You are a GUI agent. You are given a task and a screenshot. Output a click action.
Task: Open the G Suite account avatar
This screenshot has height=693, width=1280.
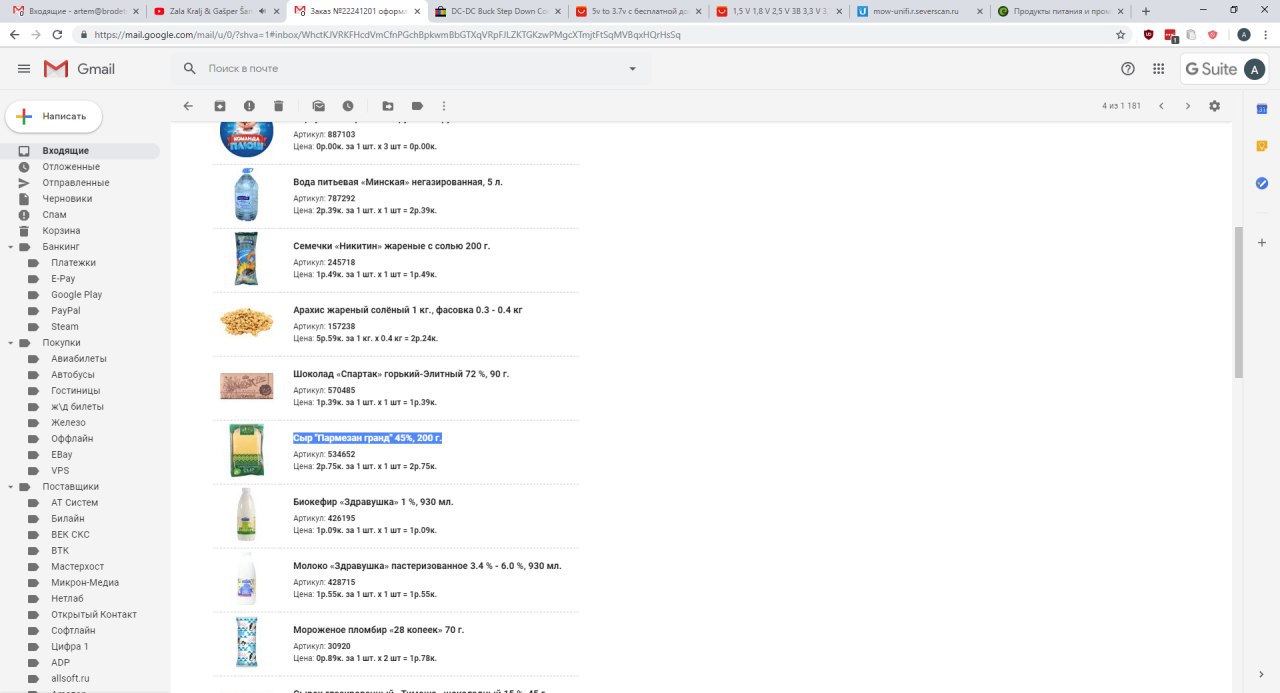(x=1254, y=69)
